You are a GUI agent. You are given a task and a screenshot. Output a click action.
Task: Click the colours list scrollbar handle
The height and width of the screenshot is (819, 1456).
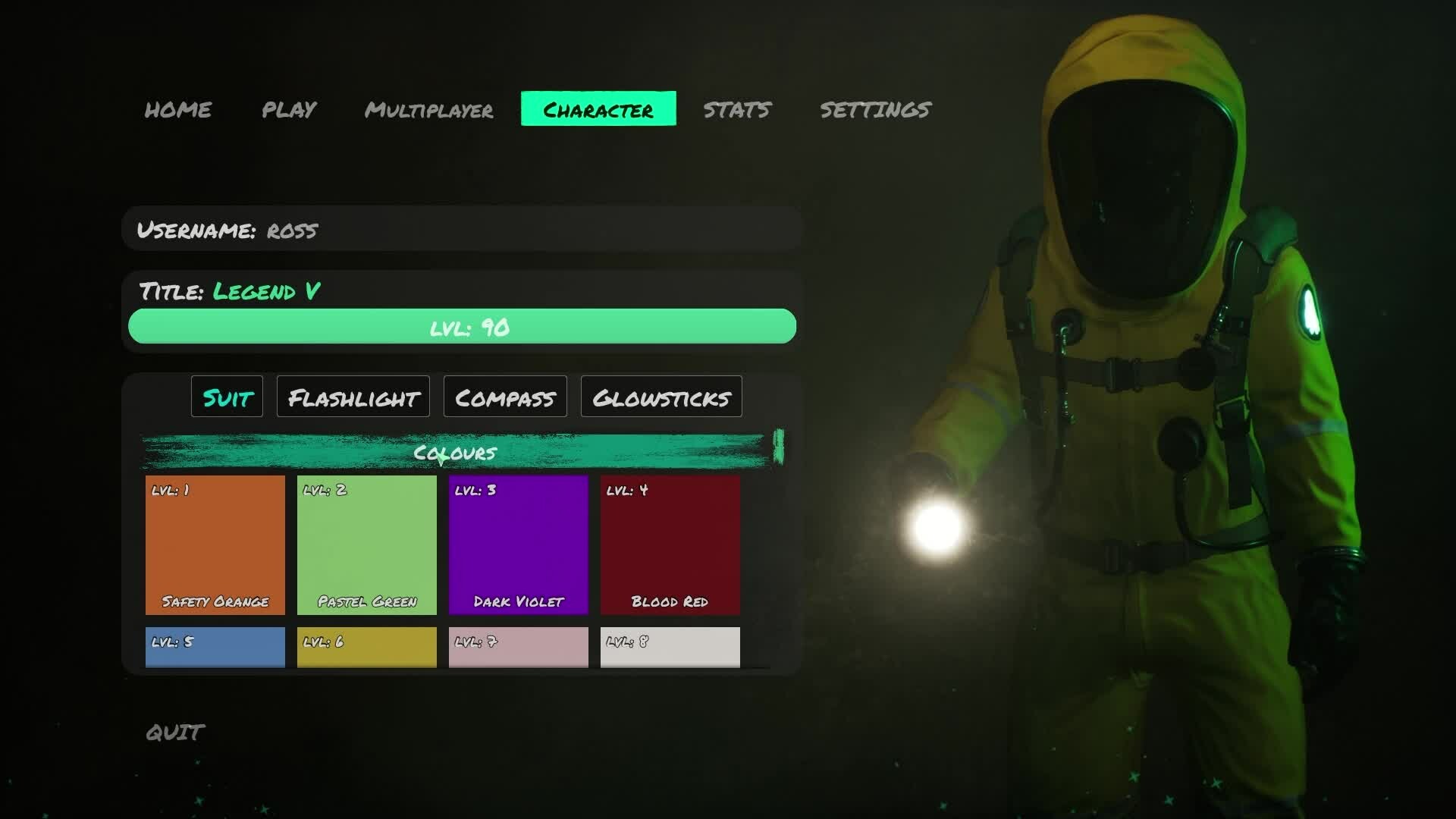778,446
